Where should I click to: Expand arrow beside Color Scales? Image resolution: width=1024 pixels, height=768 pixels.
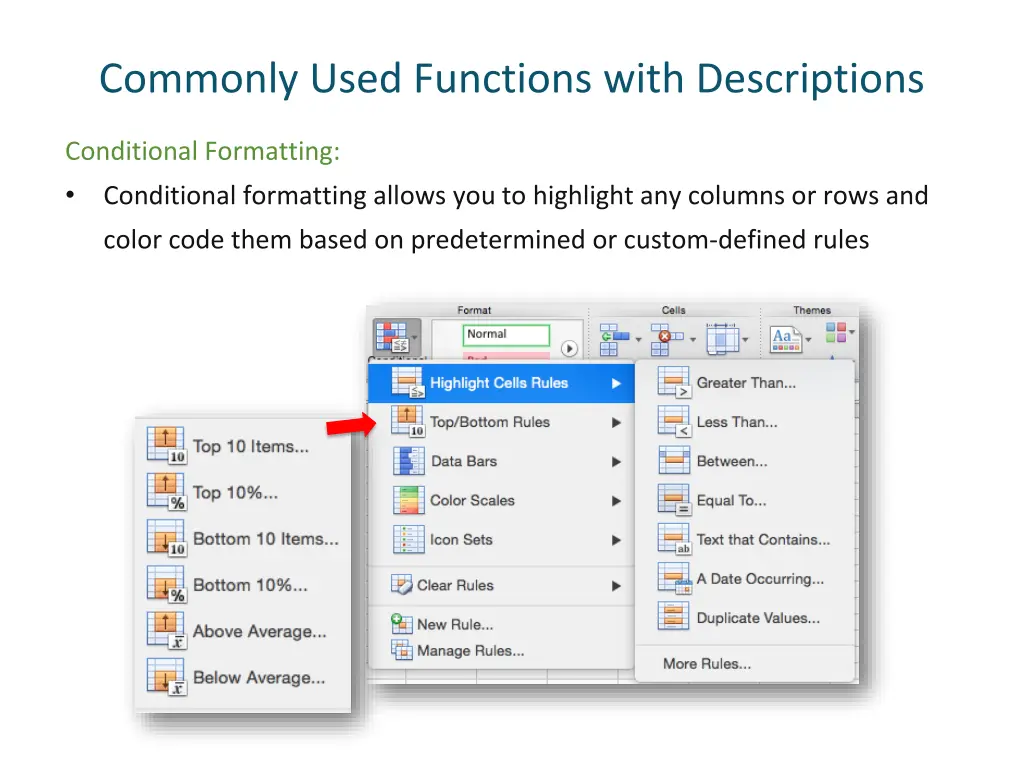click(x=616, y=501)
